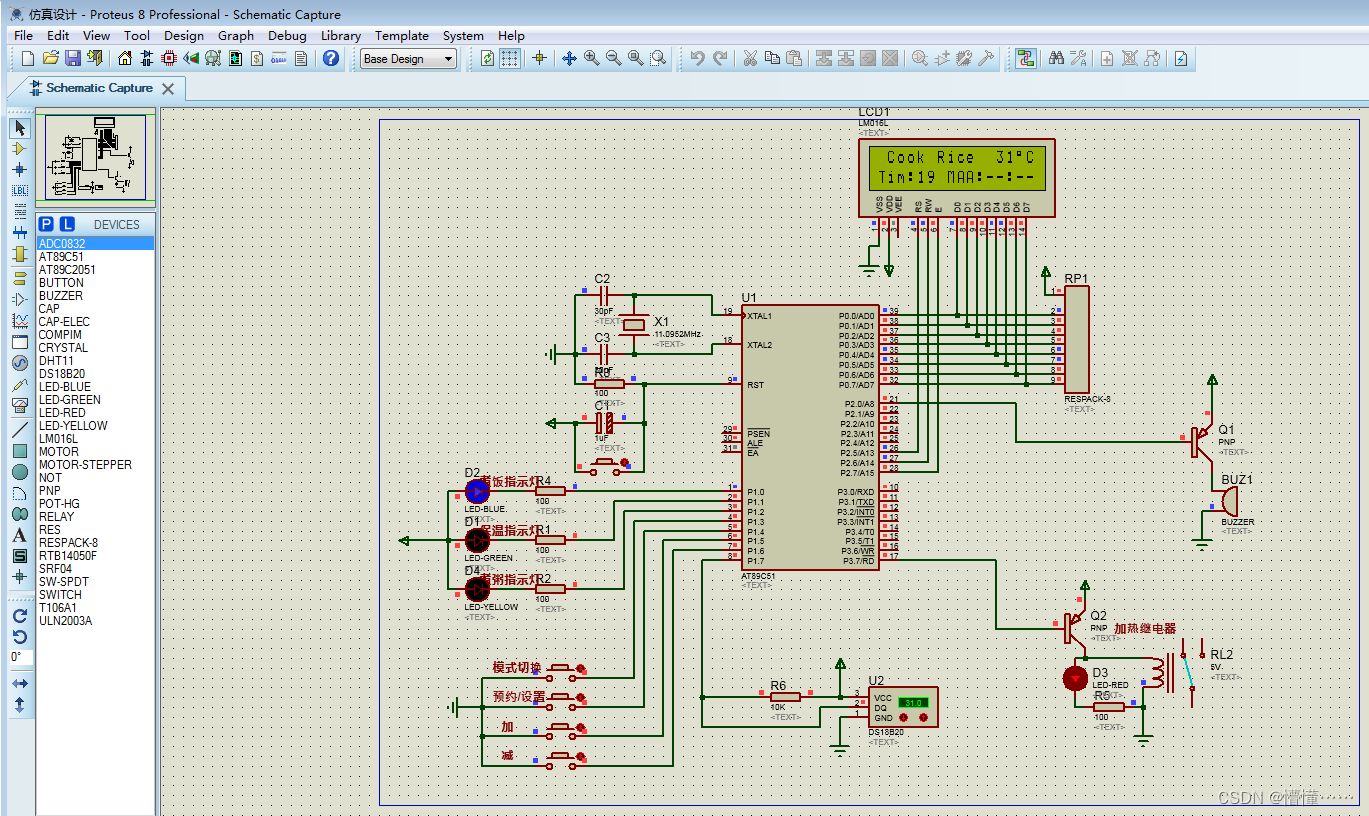Click the Paste clipboard icon
This screenshot has width=1369, height=816.
tap(794, 59)
